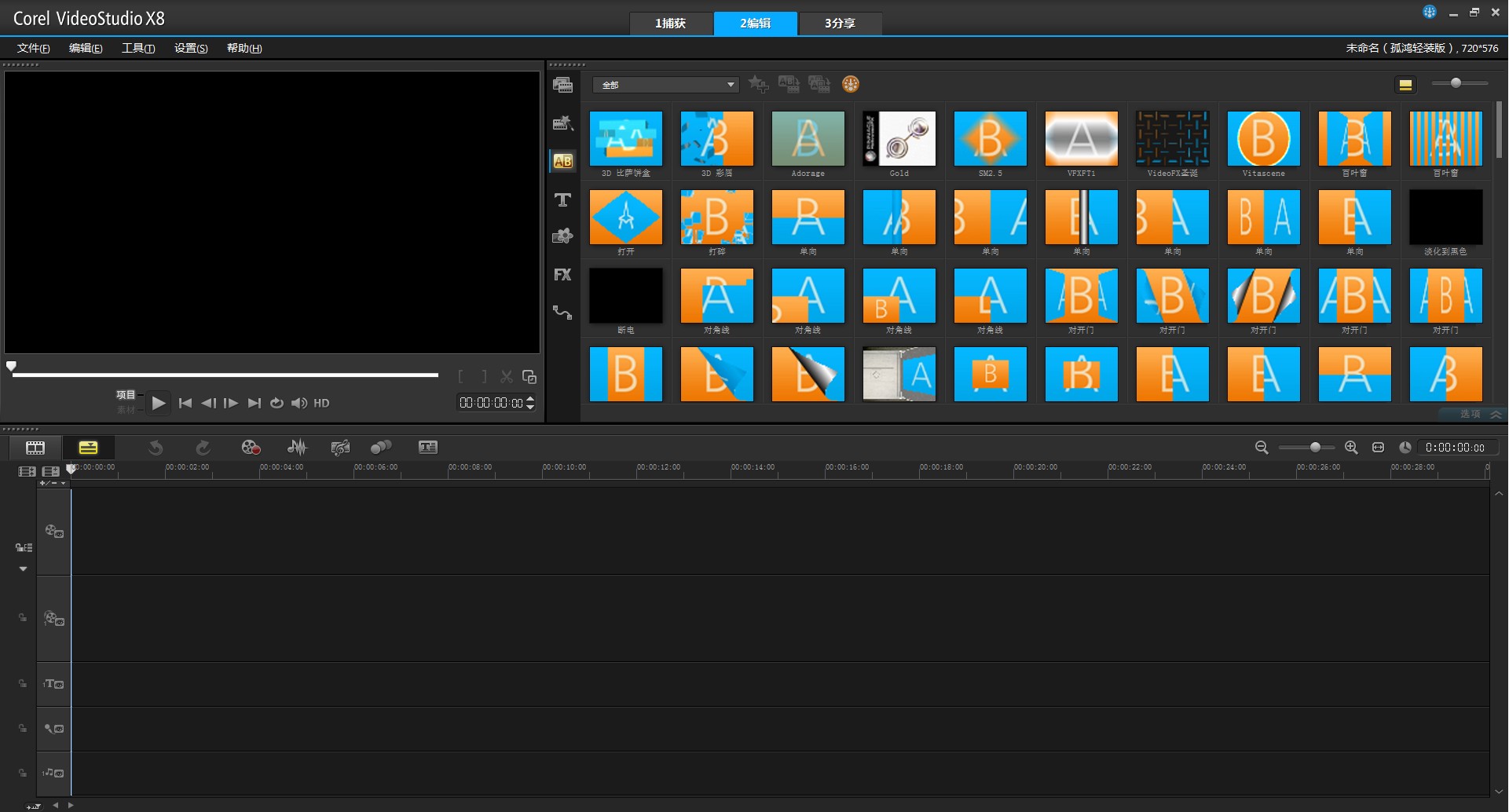Viewport: 1509px width, 812px height.
Task: Open the 全部 category dropdown
Action: (666, 85)
